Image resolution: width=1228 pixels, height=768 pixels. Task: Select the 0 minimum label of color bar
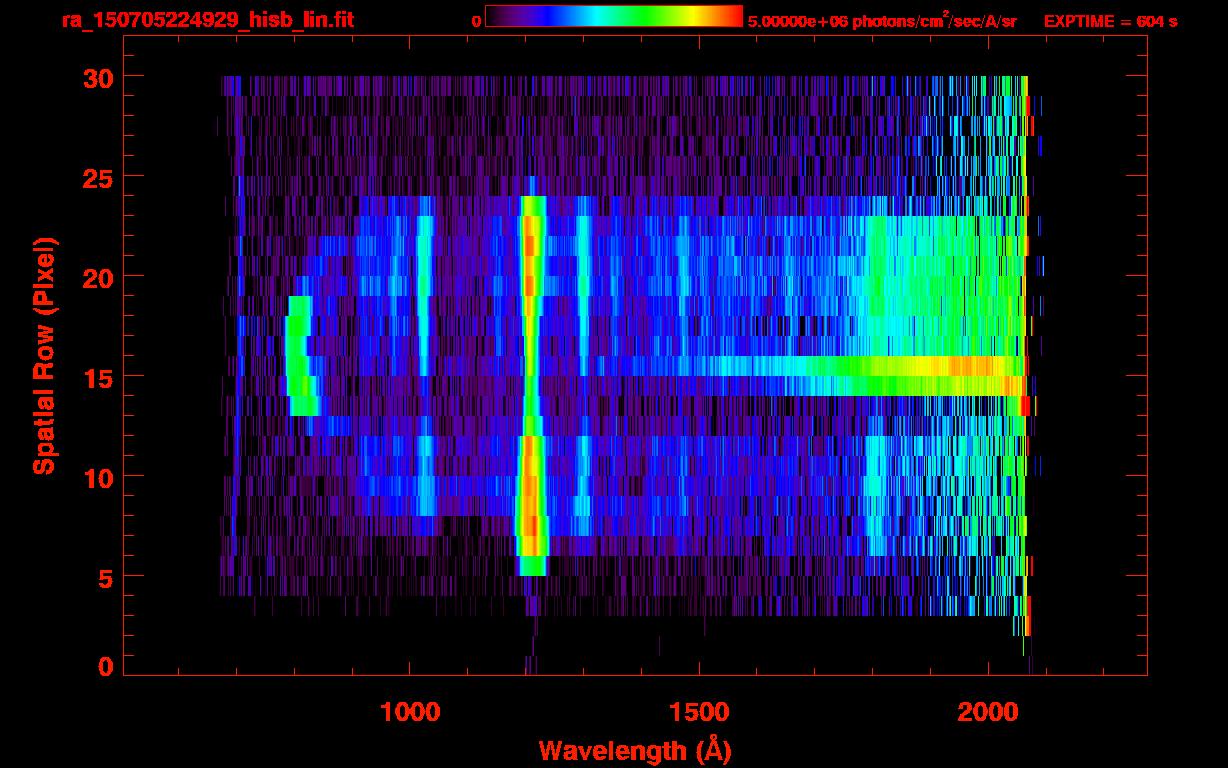[476, 21]
